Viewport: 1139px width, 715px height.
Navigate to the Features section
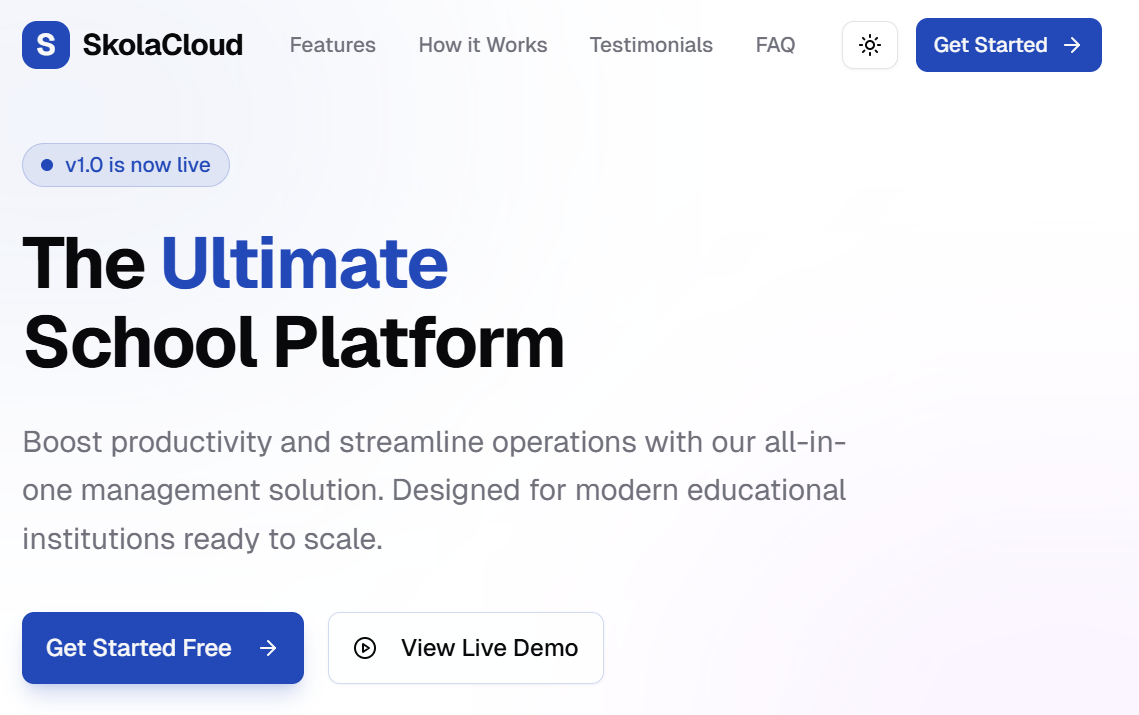pyautogui.click(x=332, y=45)
